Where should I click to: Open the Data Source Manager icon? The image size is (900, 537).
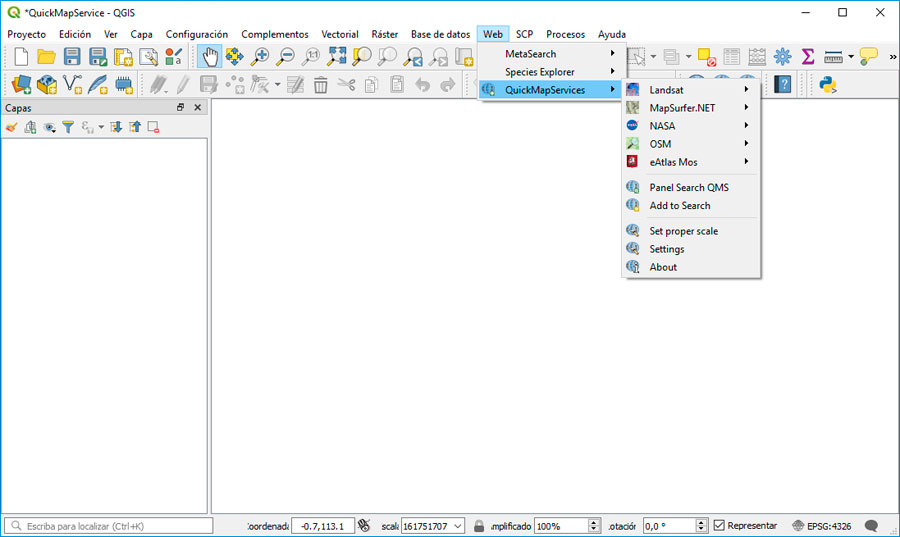tap(21, 85)
